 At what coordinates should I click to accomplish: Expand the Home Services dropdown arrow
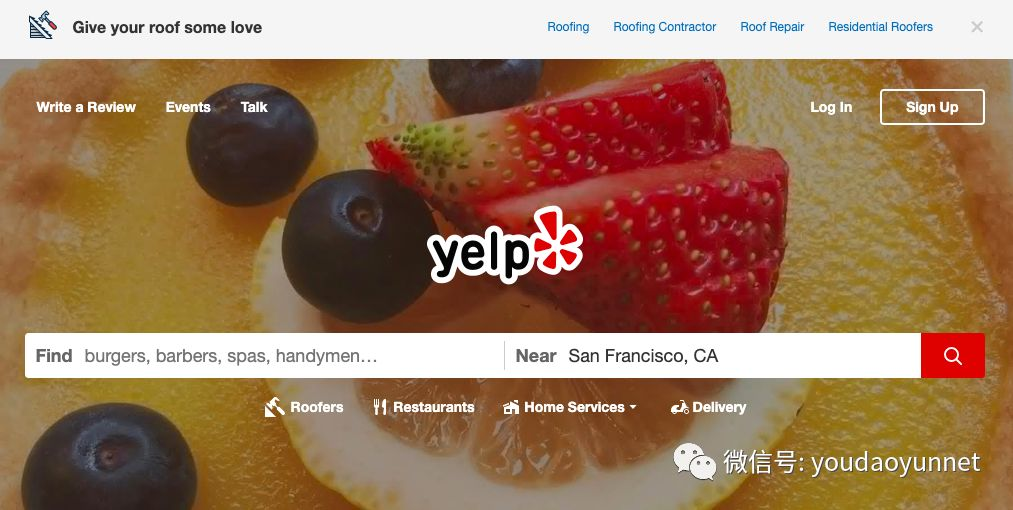pos(633,407)
